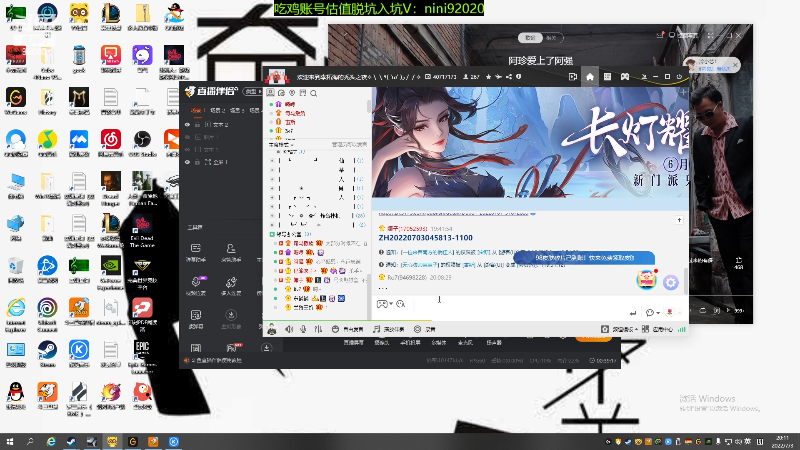Viewport: 800px width, 450px height.
Task: Open the app grid icon beside home icon
Action: [x=607, y=77]
